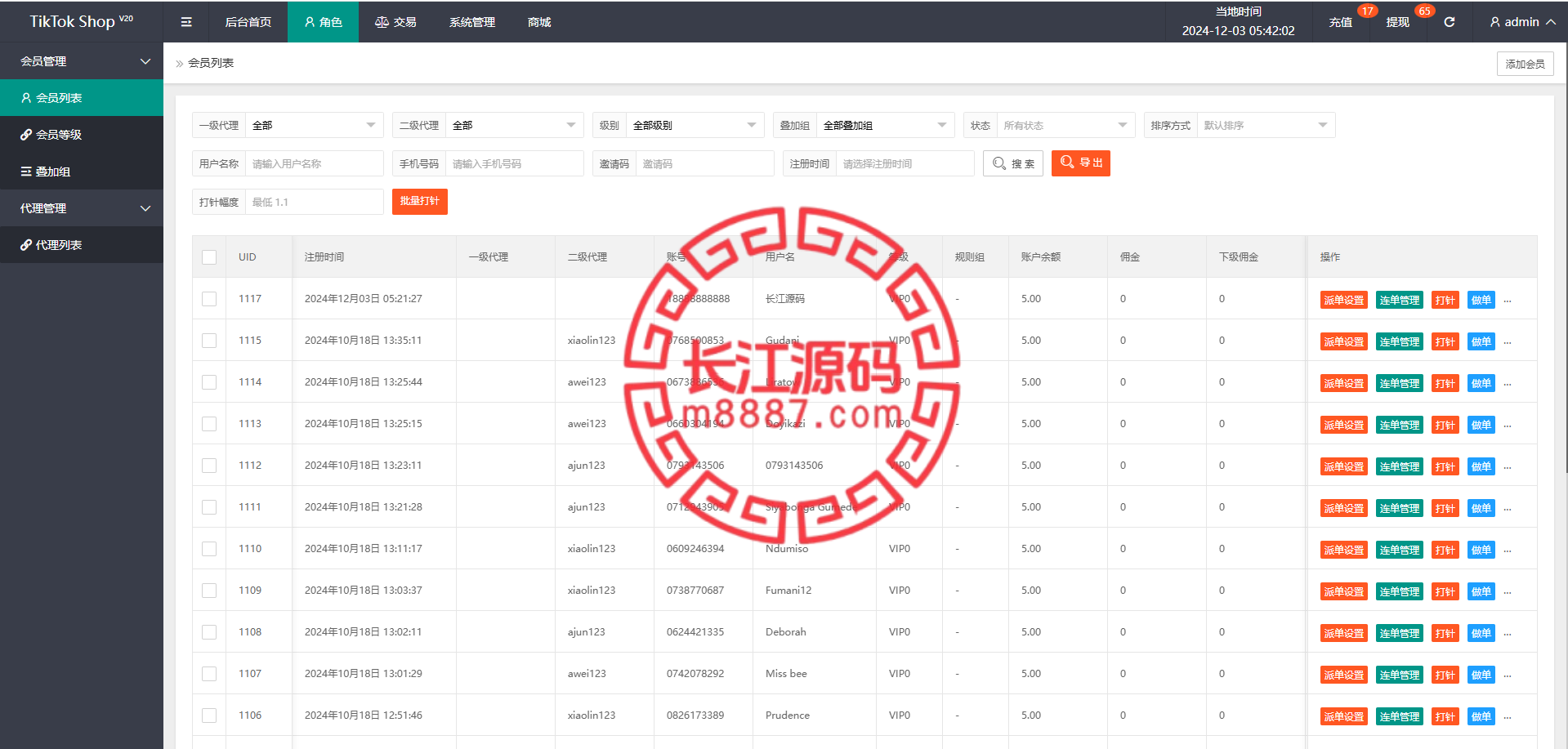The height and width of the screenshot is (749, 1568).
Task: Click the admin user icon
Action: click(x=1494, y=22)
